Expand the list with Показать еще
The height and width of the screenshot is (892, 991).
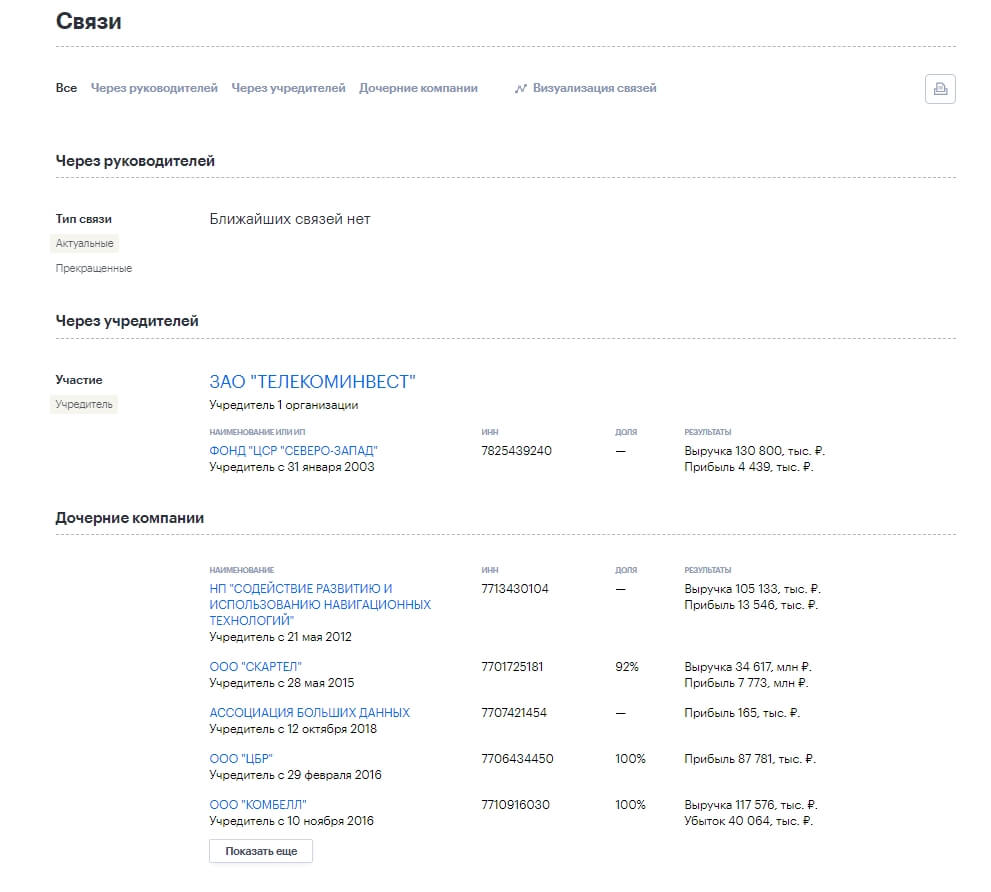click(261, 851)
